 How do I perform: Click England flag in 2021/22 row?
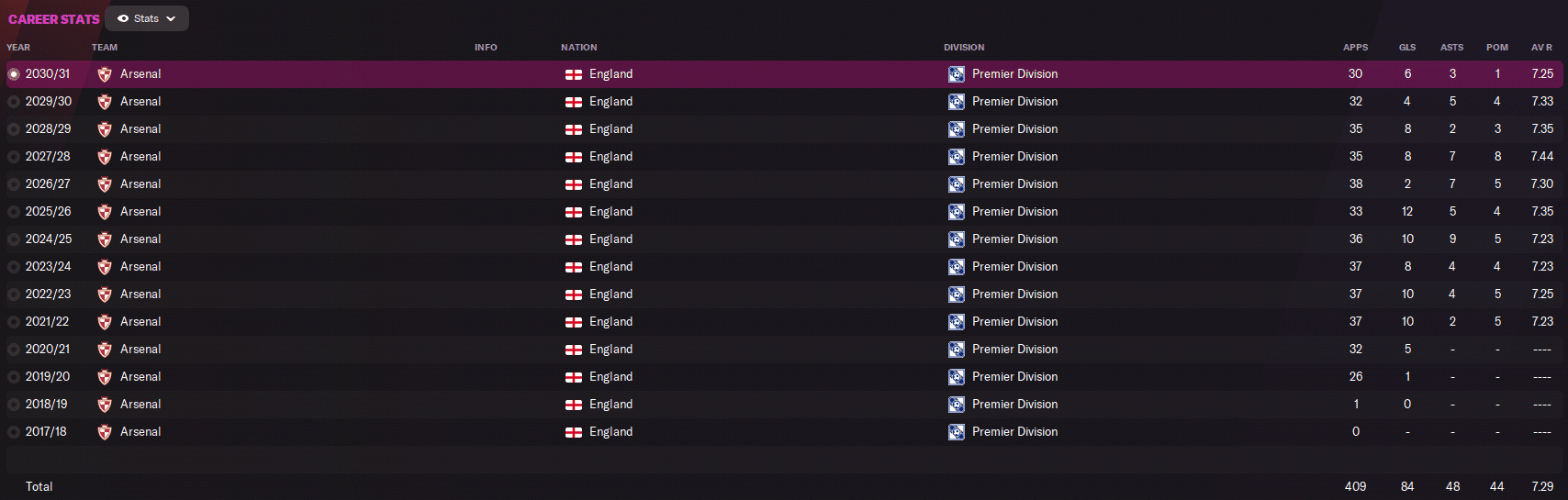pyautogui.click(x=574, y=322)
